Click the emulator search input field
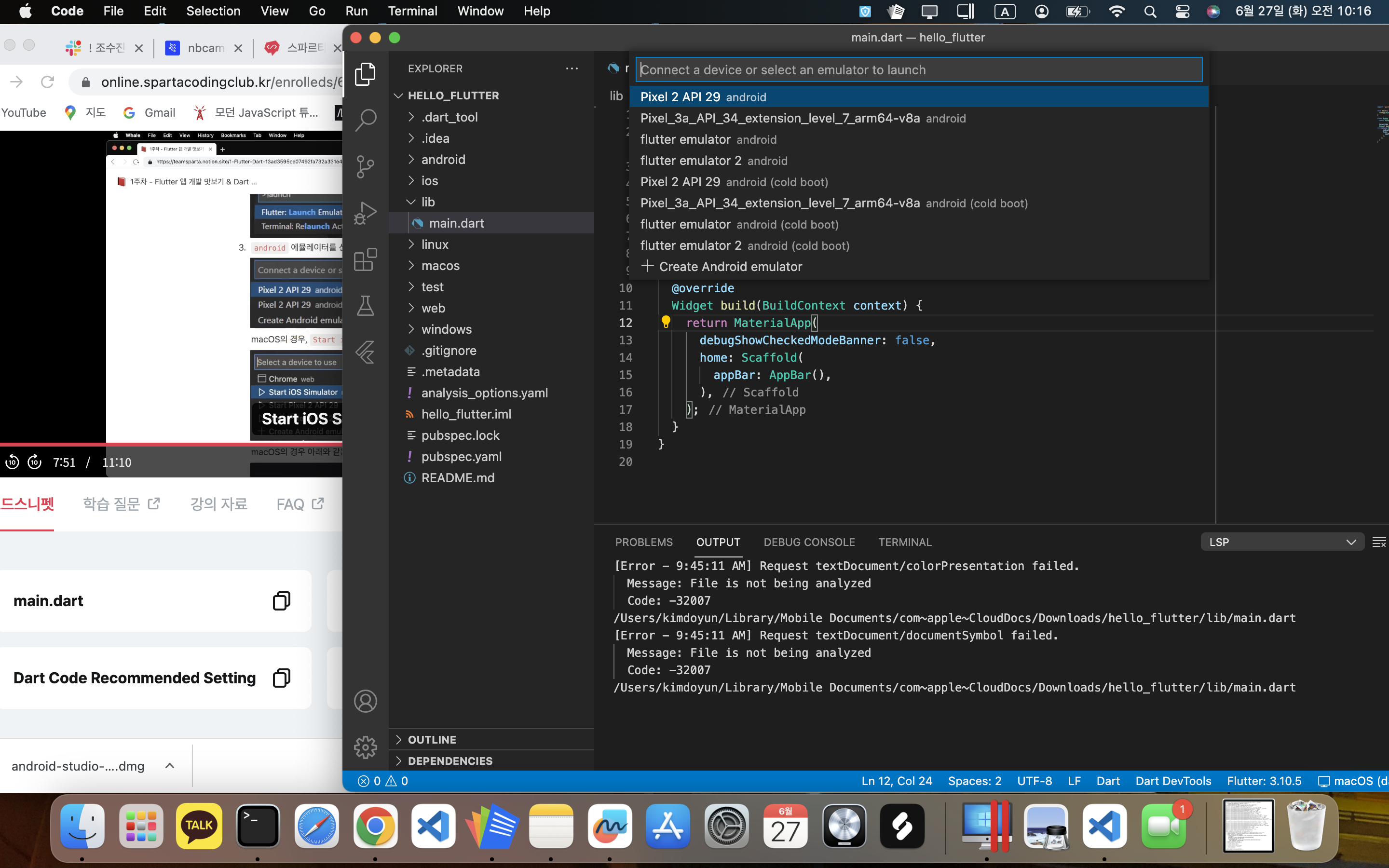 [x=918, y=69]
